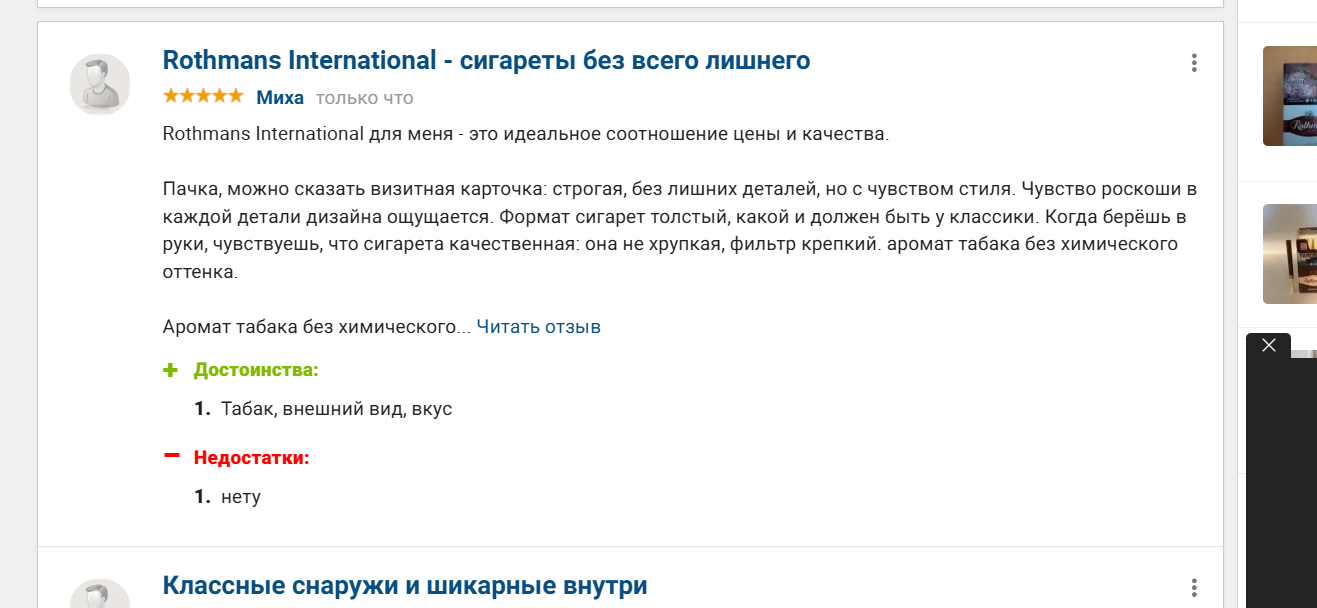Click the 'нету' disadvantage item

click(x=241, y=497)
